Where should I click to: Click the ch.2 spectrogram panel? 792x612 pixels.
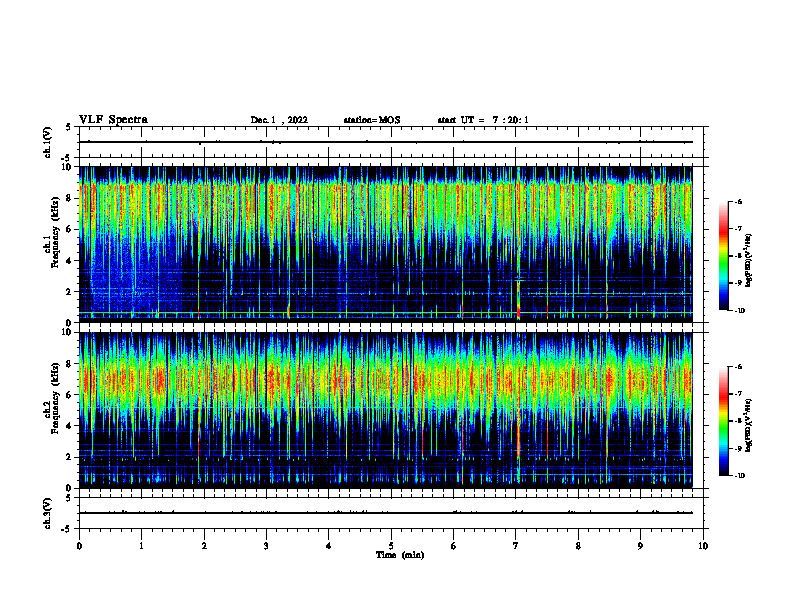386,410
